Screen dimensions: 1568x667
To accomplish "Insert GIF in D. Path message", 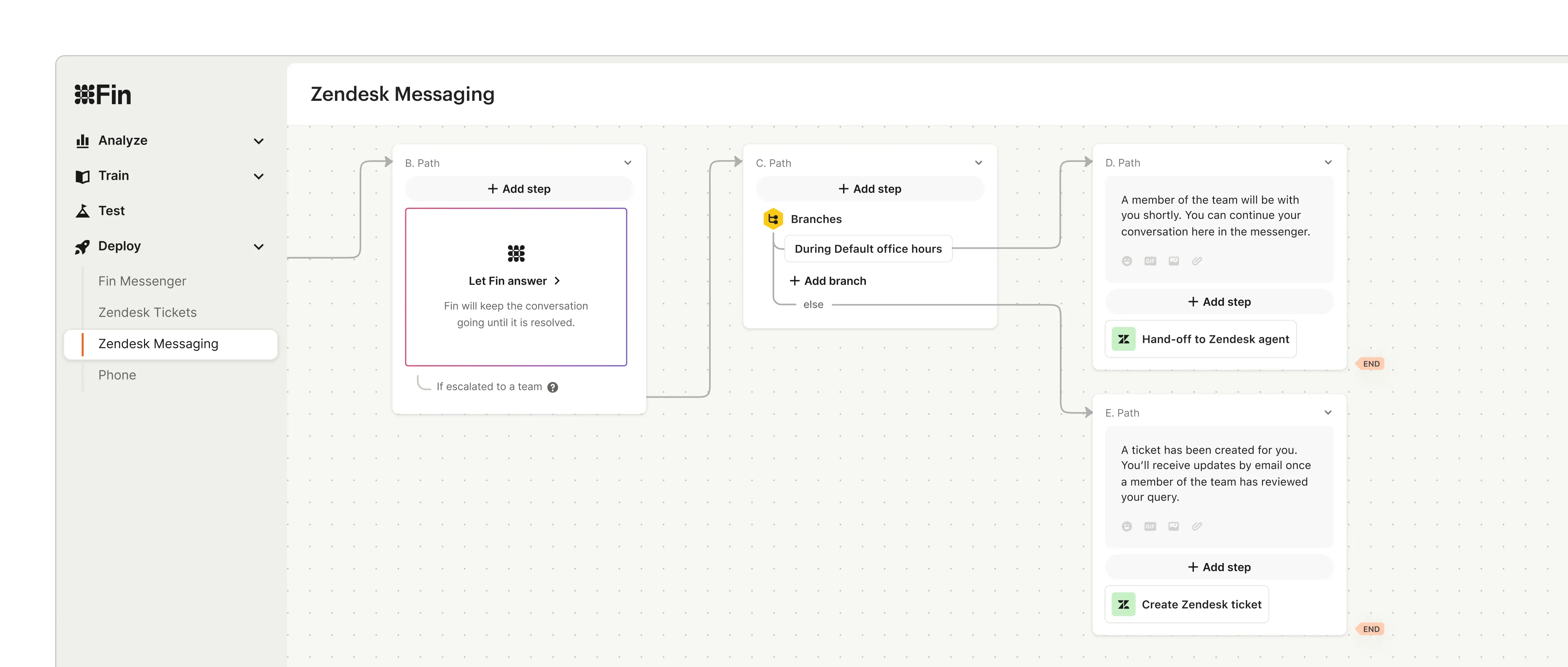I will pyautogui.click(x=1150, y=261).
